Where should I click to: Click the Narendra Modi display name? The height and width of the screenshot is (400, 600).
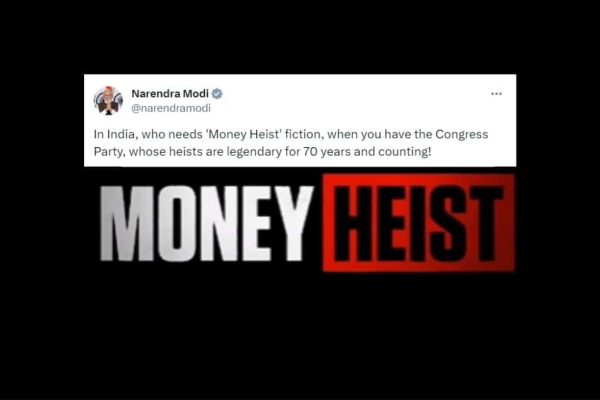click(x=170, y=93)
